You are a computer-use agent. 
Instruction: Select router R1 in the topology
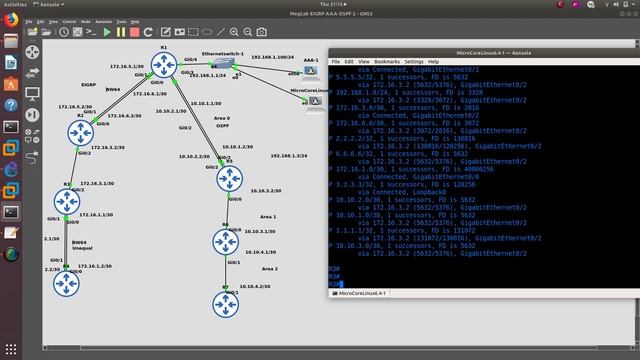click(x=164, y=65)
